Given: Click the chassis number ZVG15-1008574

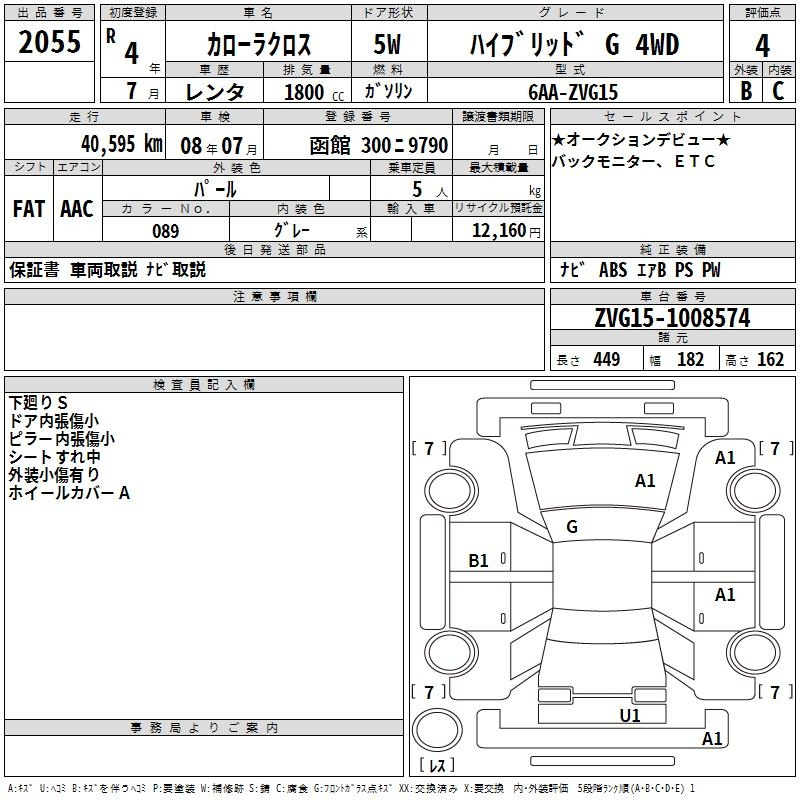Looking at the screenshot, I should 672,318.
